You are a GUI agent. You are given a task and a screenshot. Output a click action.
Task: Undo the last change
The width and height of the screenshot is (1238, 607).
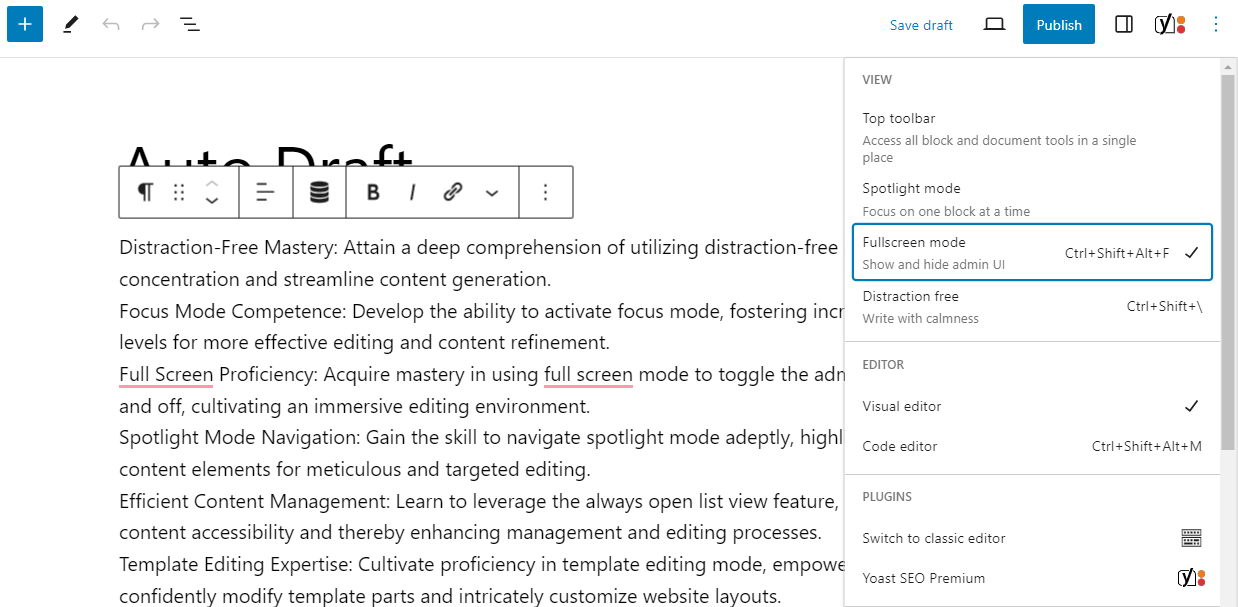point(110,24)
